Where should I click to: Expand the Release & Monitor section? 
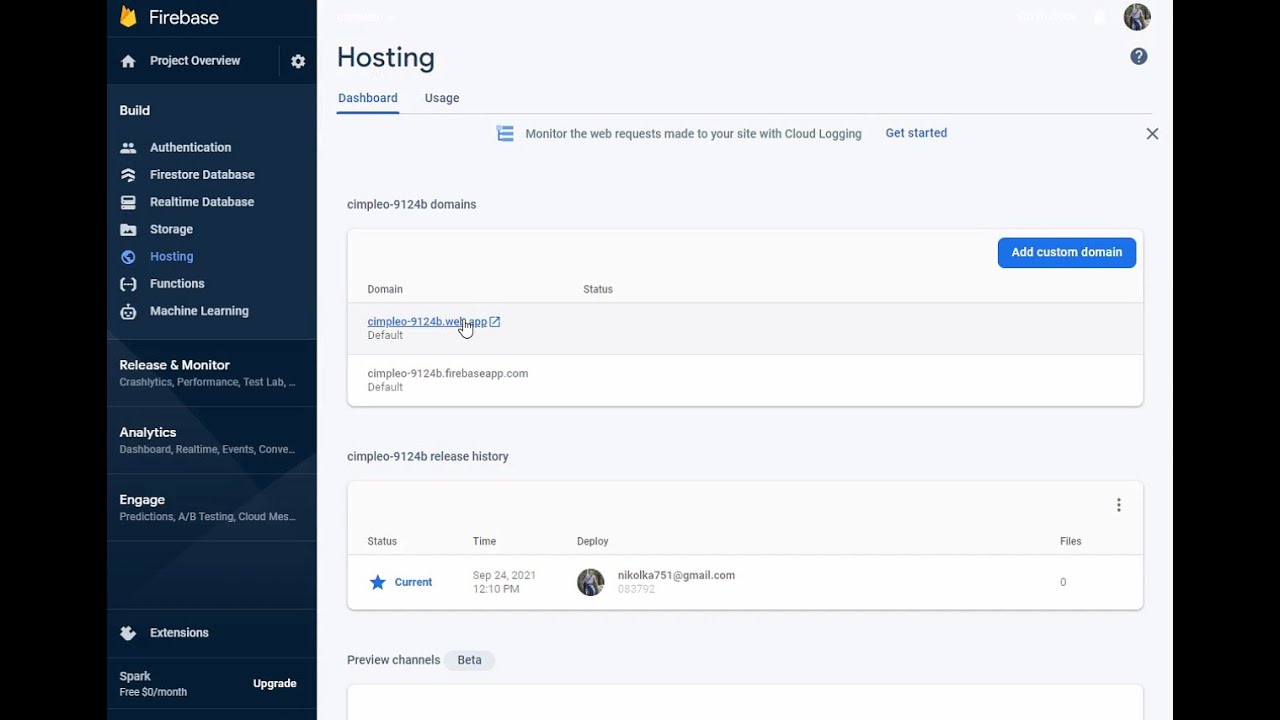click(x=212, y=373)
